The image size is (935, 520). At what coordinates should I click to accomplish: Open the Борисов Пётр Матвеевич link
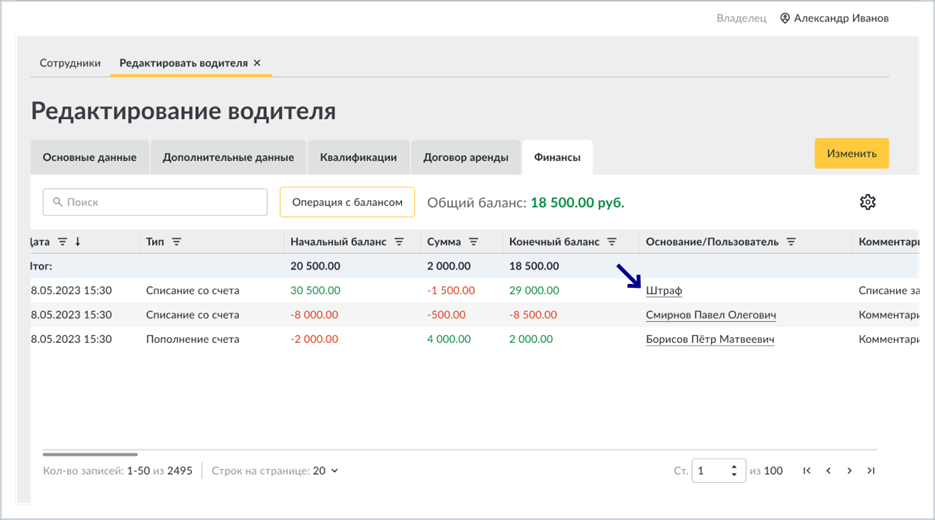(710, 339)
